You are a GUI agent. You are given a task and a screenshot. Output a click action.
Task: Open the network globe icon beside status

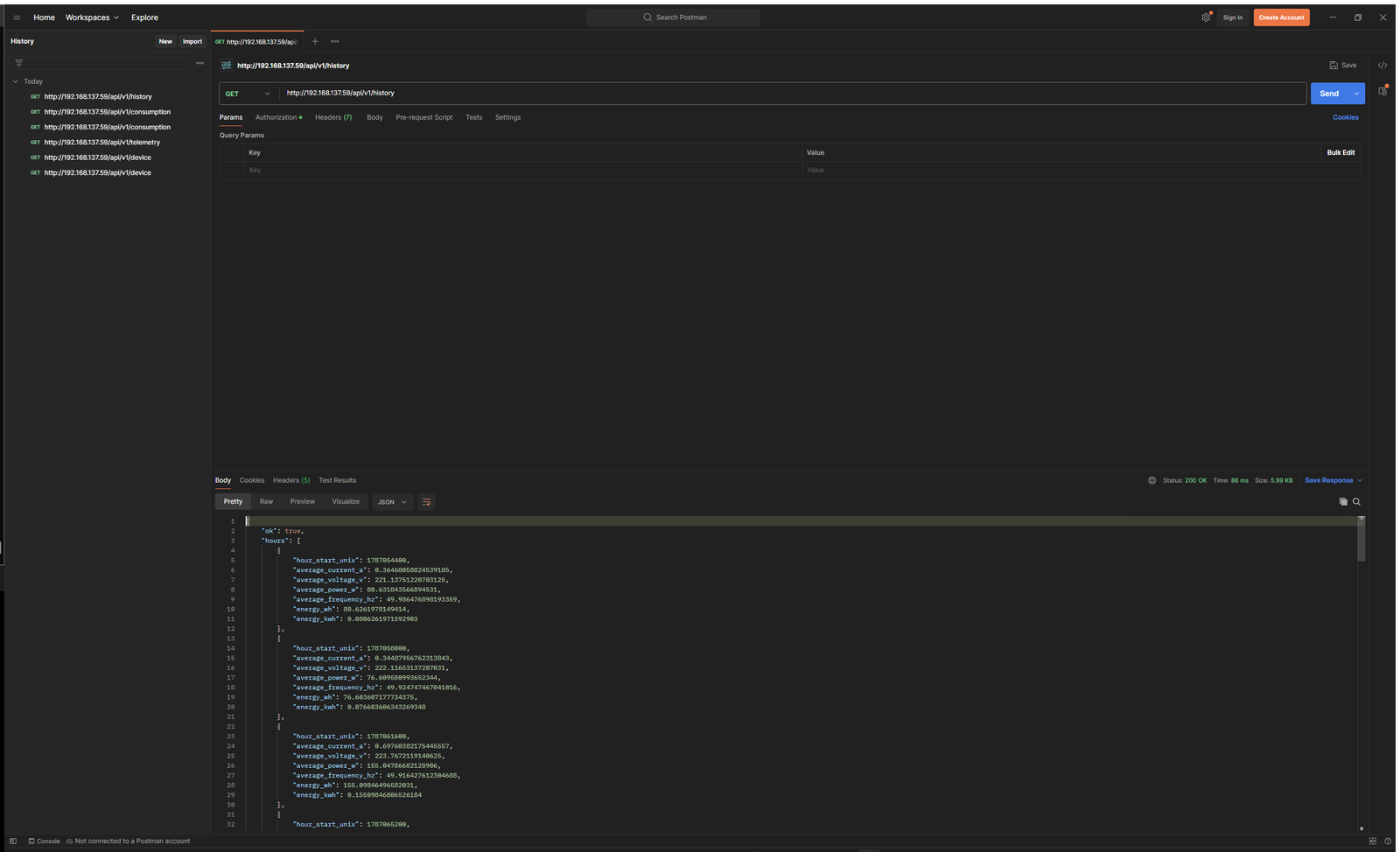click(x=1152, y=480)
